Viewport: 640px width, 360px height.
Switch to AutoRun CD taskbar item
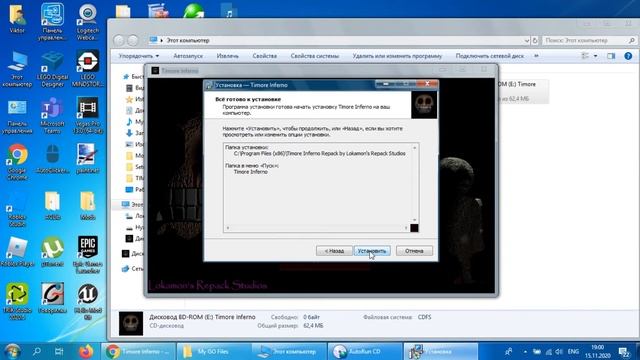click(x=365, y=351)
